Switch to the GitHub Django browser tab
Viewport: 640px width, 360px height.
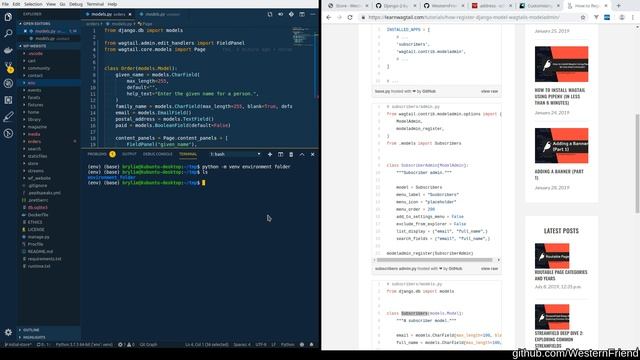[396, 6]
